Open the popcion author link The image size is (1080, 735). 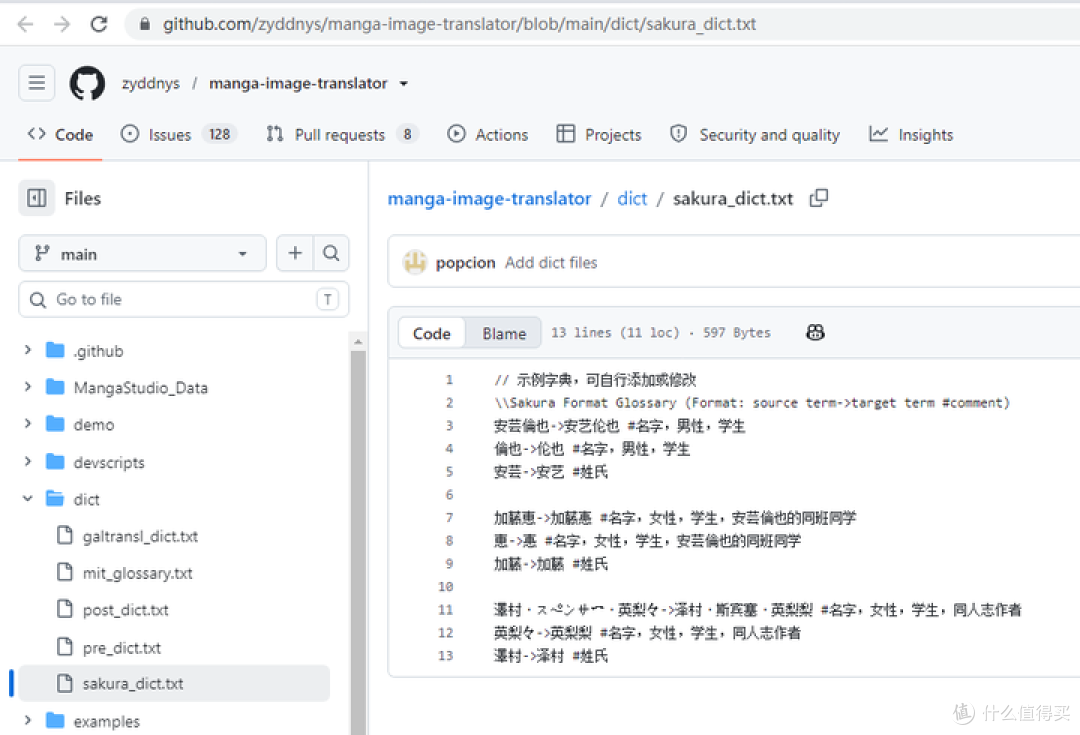(465, 262)
